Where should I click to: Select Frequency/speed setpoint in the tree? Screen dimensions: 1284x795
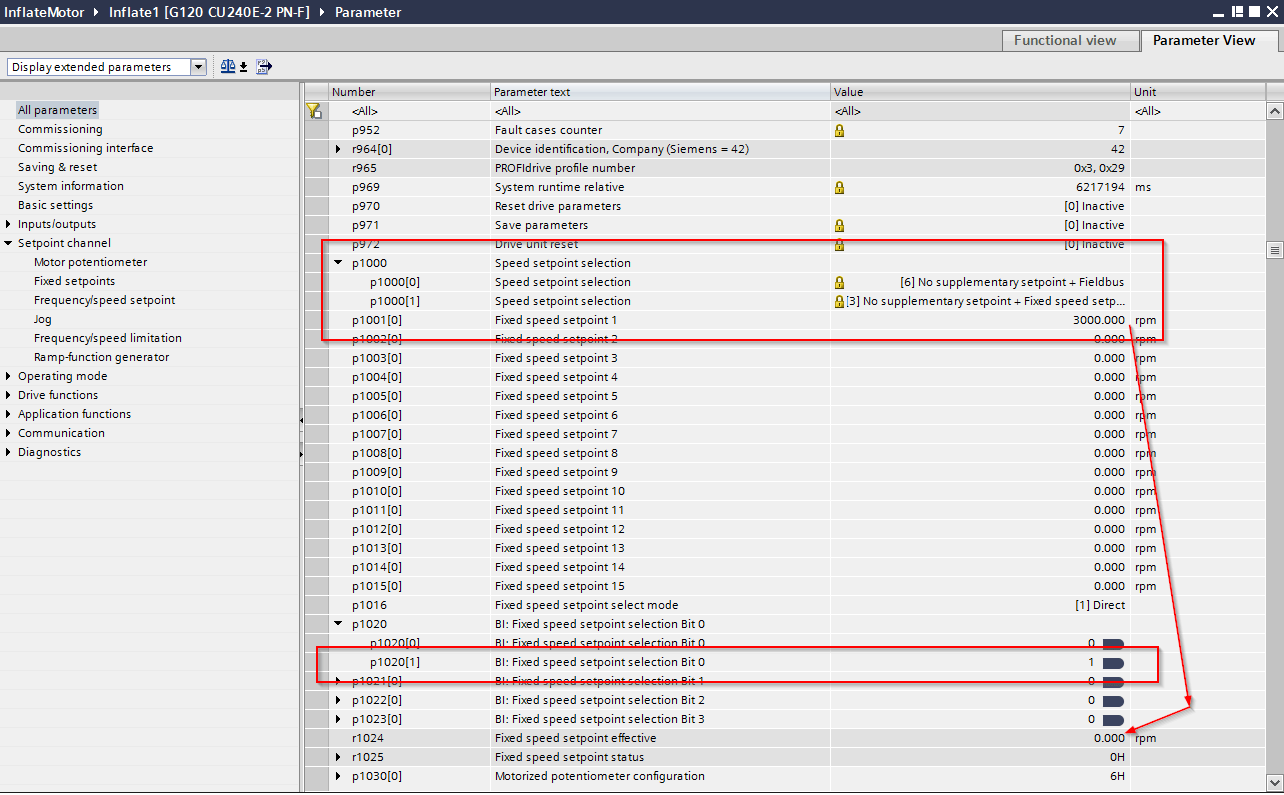(104, 300)
